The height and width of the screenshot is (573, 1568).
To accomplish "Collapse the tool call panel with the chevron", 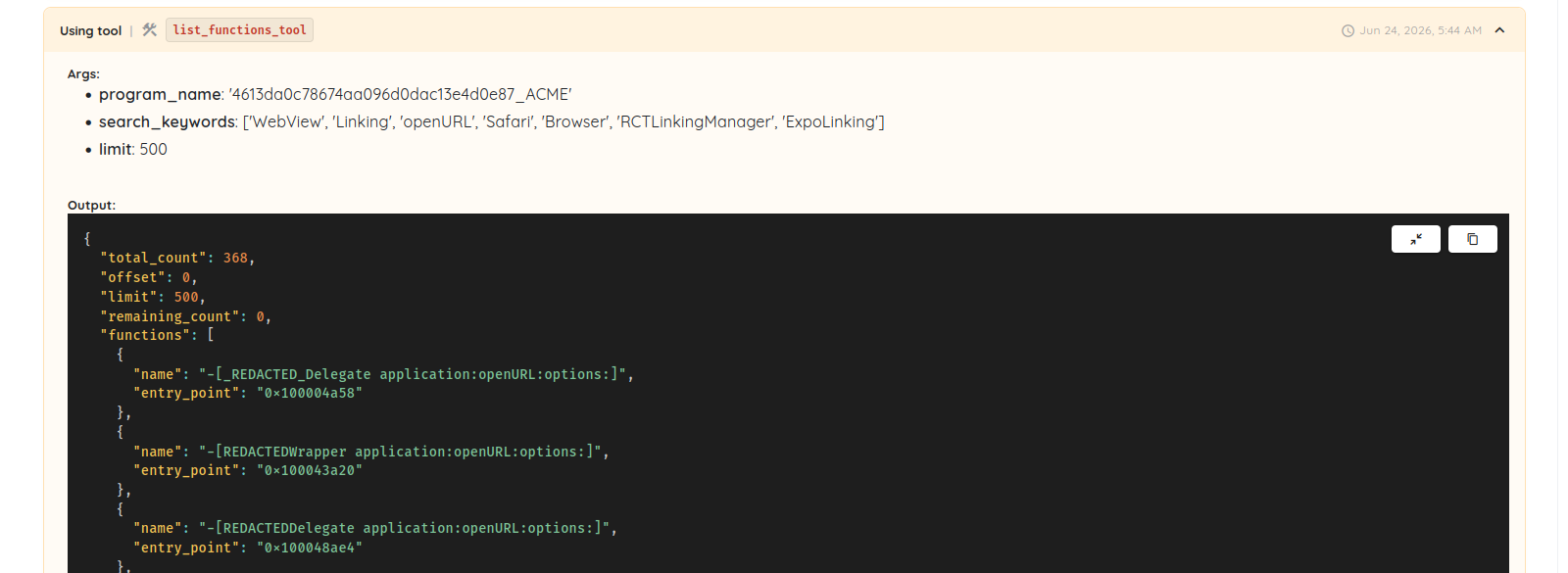I will pos(1499,30).
